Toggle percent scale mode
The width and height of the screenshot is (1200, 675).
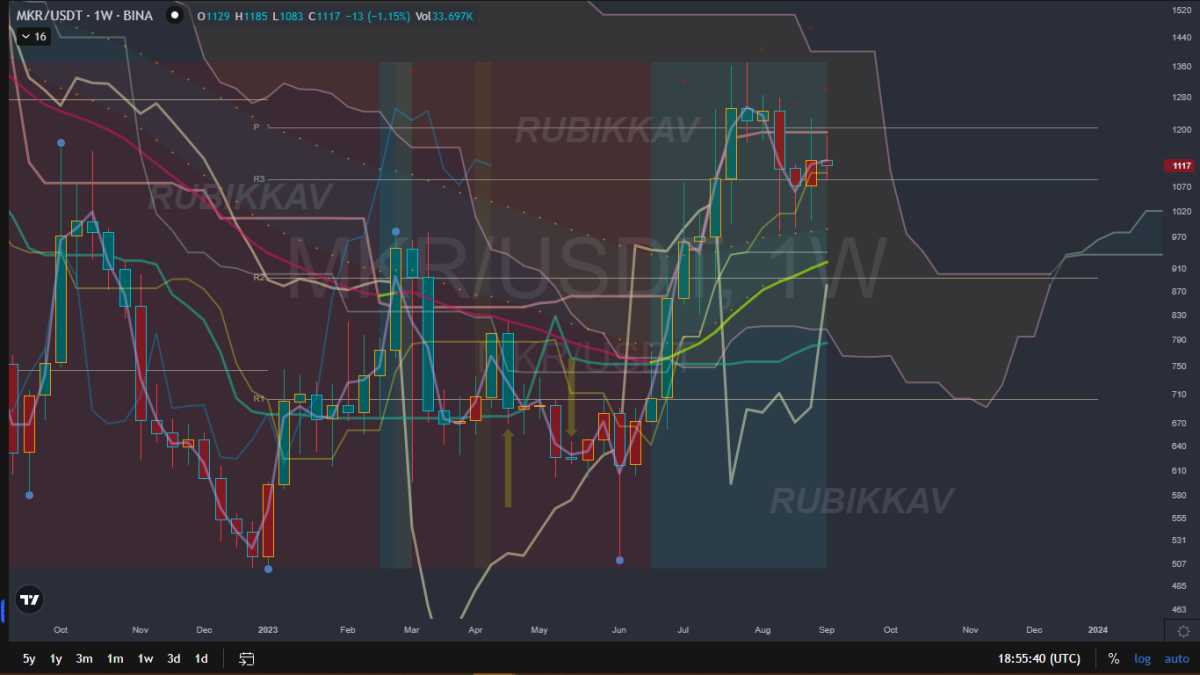click(x=1113, y=659)
